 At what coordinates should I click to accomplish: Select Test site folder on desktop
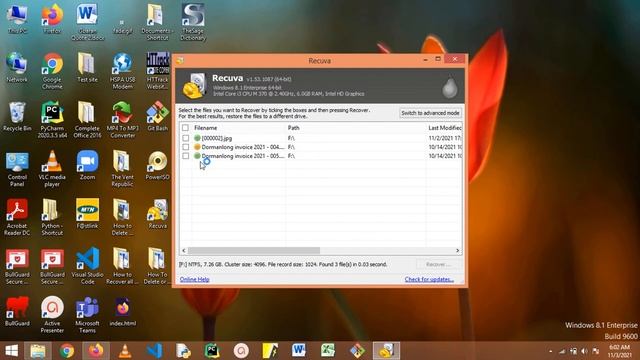[x=87, y=68]
